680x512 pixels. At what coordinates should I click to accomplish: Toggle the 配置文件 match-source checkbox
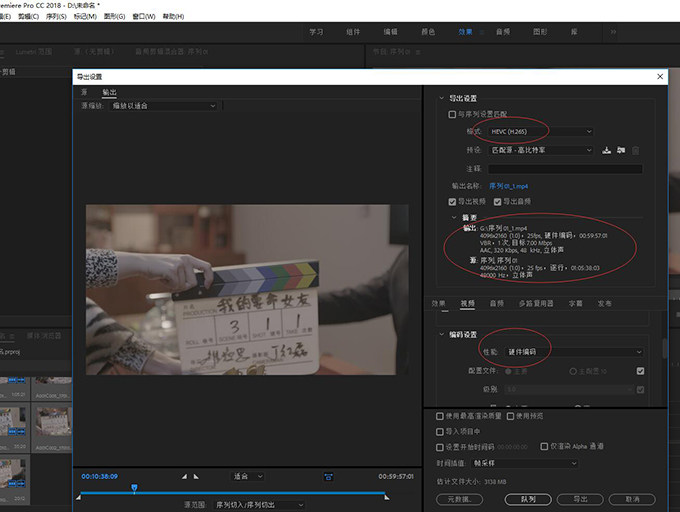pos(640,371)
